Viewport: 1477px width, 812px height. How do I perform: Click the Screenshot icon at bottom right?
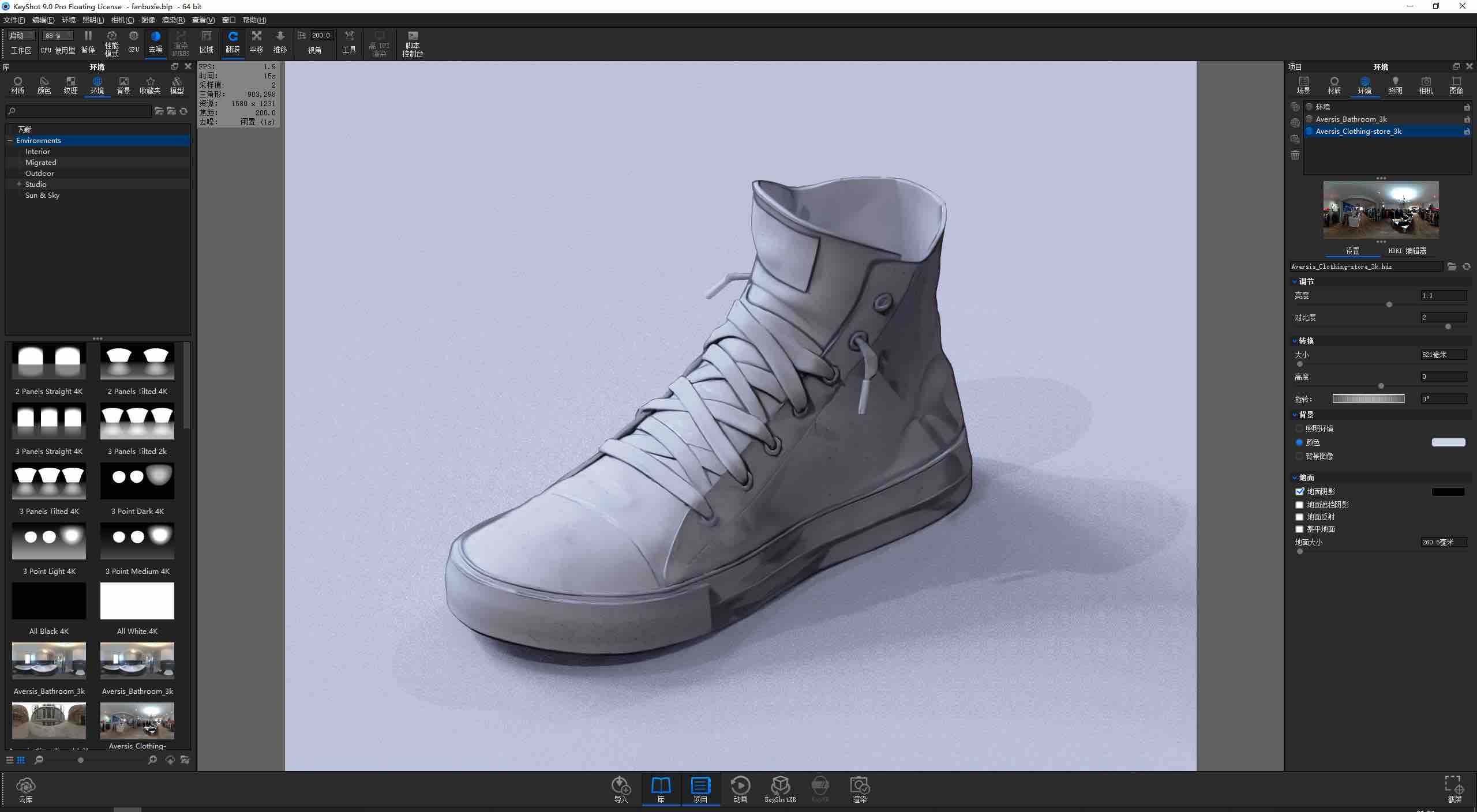pyautogui.click(x=1454, y=785)
